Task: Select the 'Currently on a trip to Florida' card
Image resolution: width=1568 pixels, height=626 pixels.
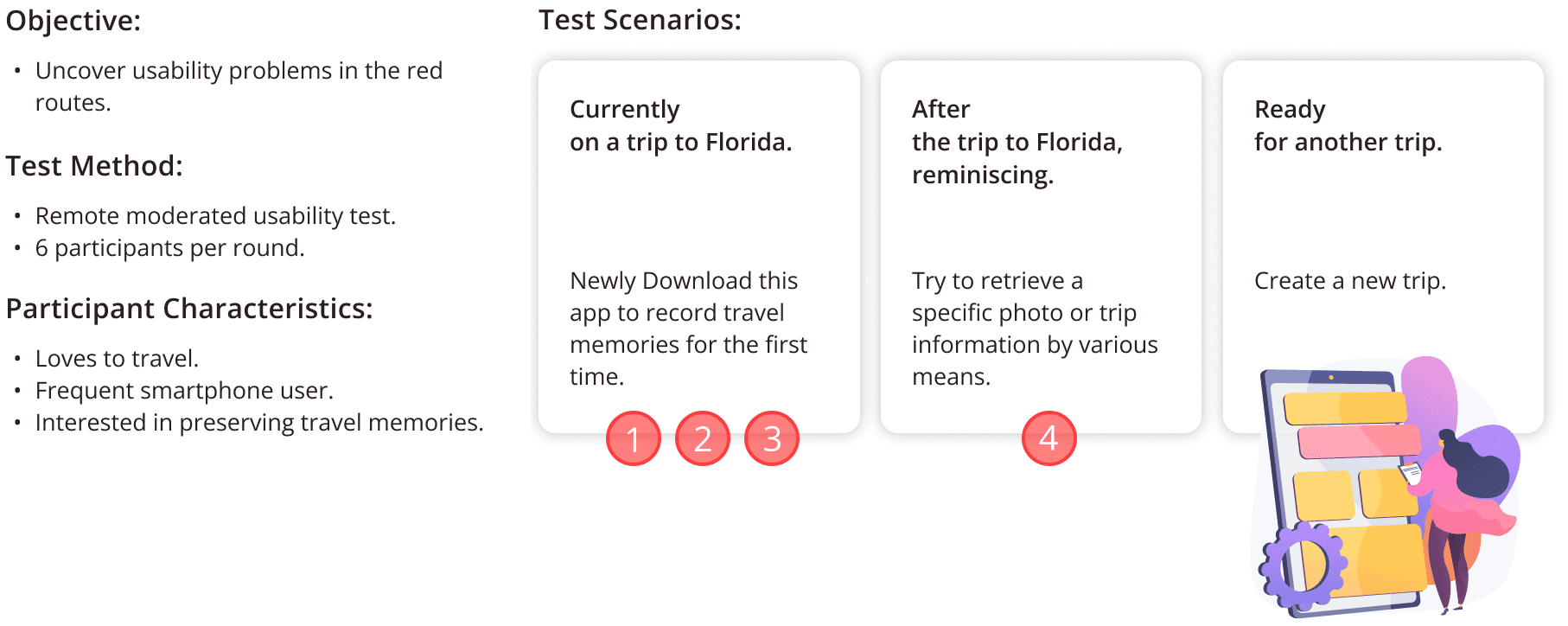Action: [x=699, y=247]
